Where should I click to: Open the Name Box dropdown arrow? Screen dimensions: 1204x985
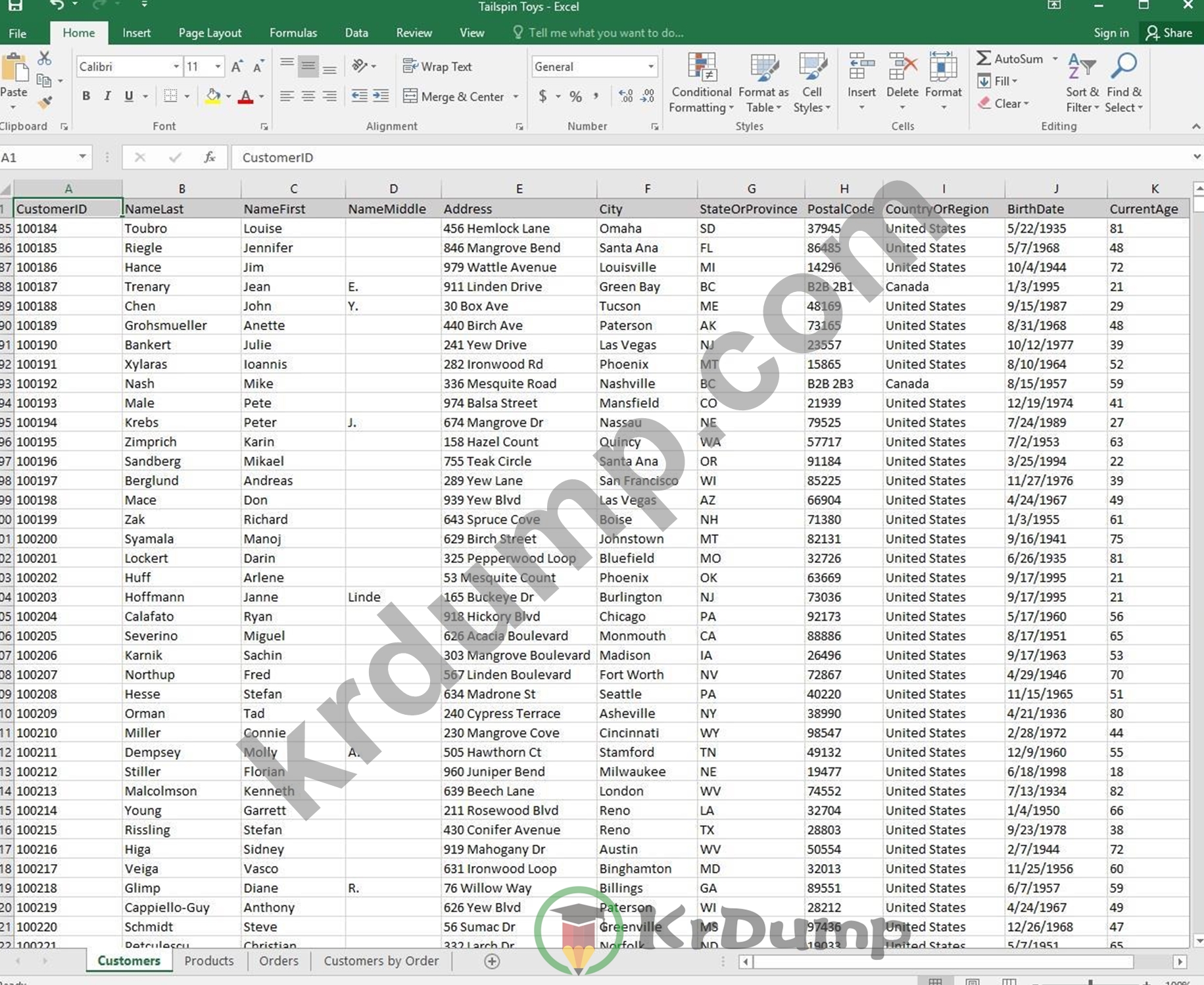[82, 156]
